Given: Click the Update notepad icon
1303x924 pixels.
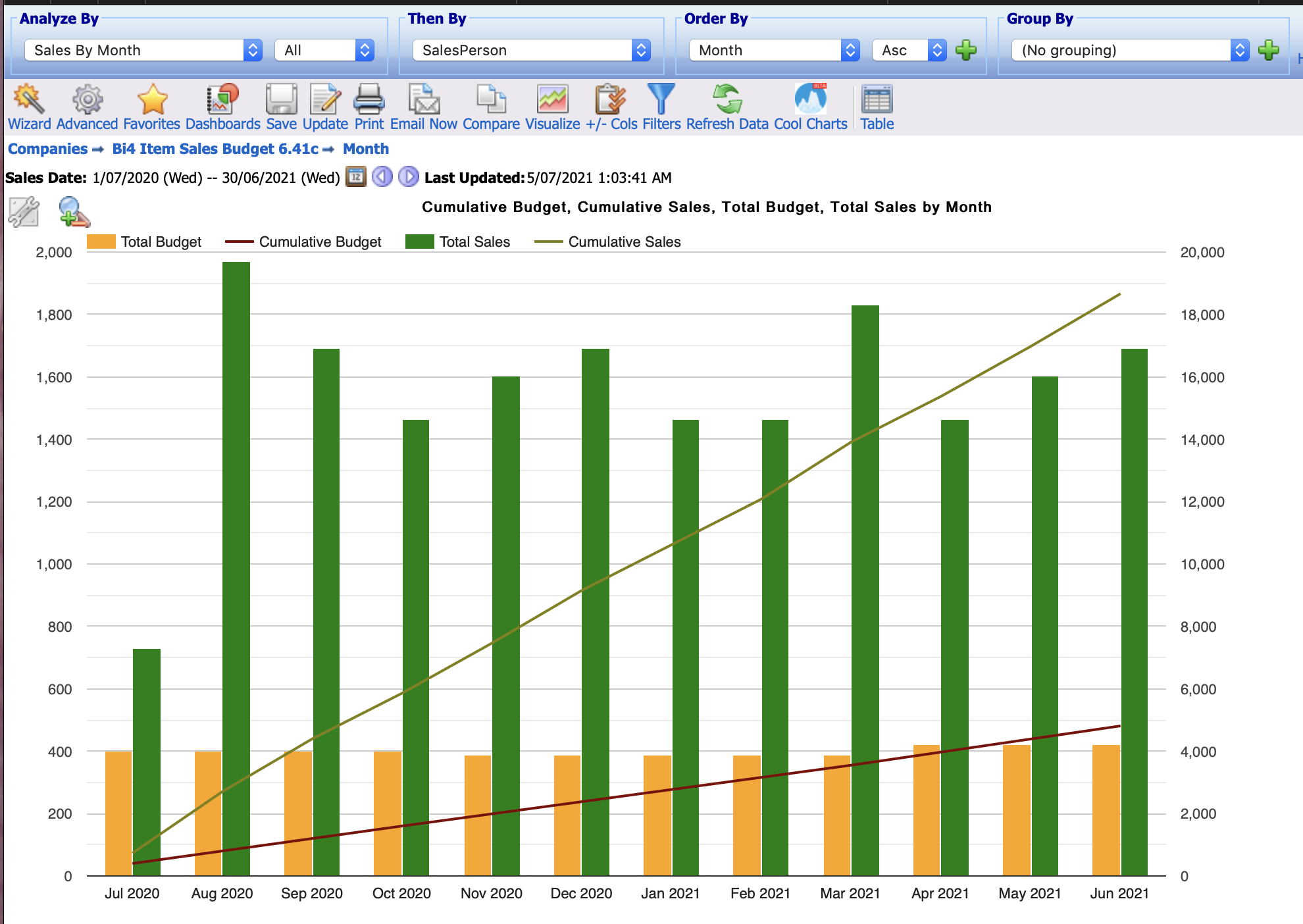Looking at the screenshot, I should coord(325,99).
